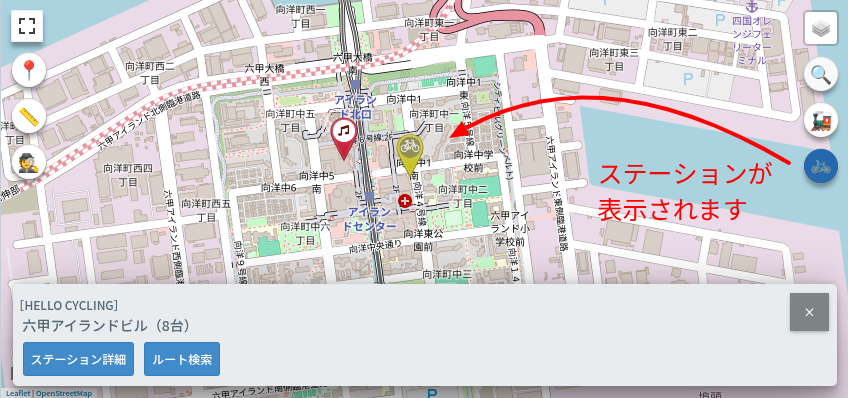This screenshot has height=398, width=848.
Task: Select the yellow bicycle station marker
Action: click(410, 154)
